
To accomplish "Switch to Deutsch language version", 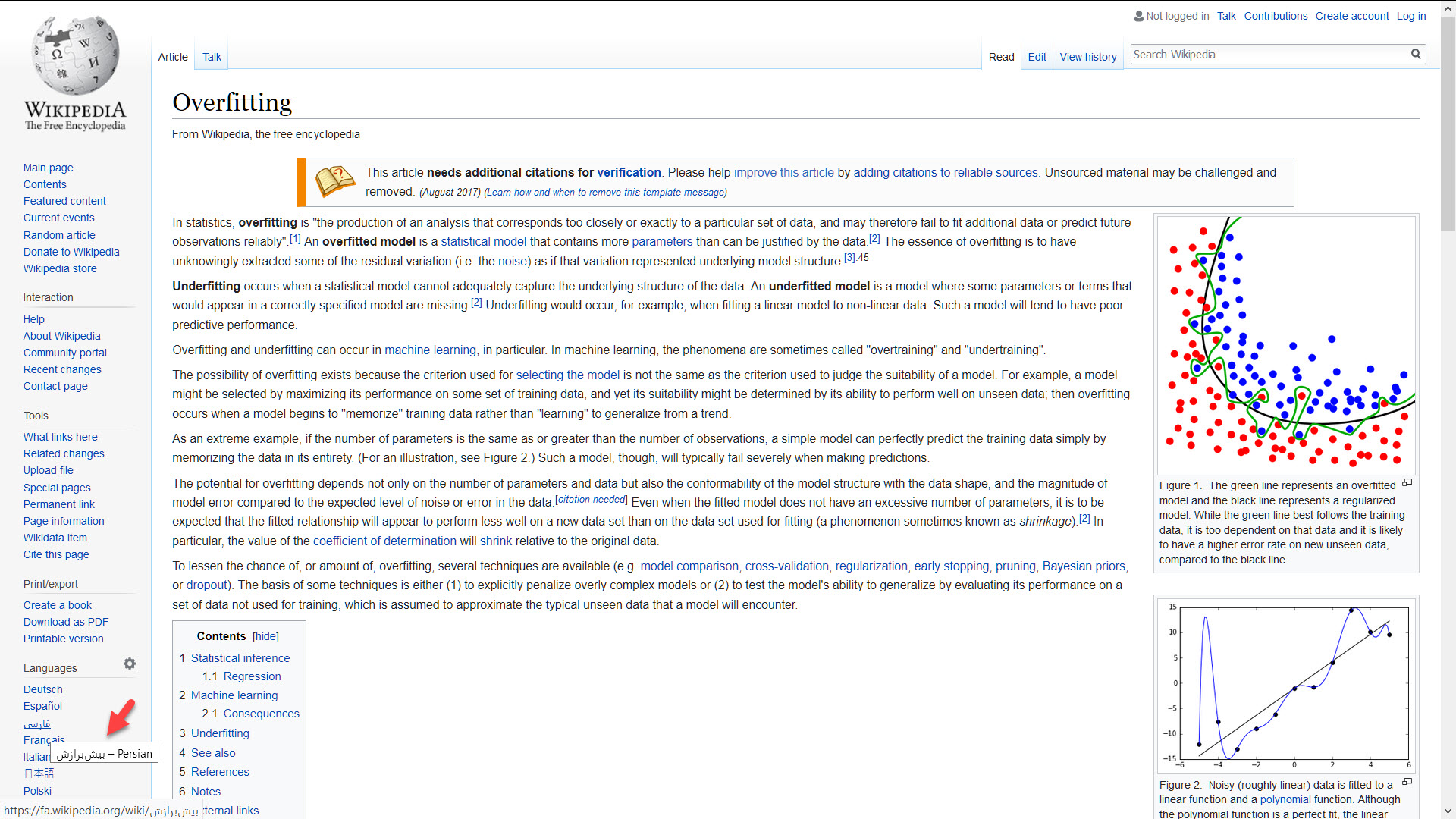I will pos(43,689).
